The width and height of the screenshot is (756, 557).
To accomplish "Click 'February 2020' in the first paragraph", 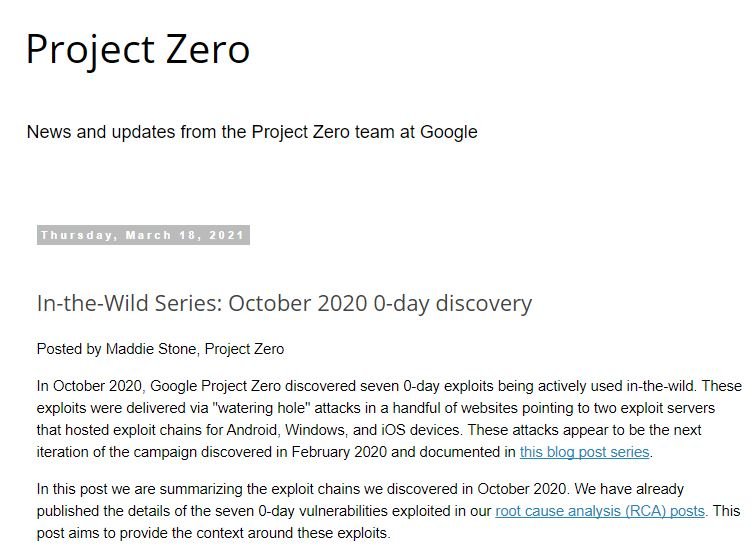I will 339,452.
